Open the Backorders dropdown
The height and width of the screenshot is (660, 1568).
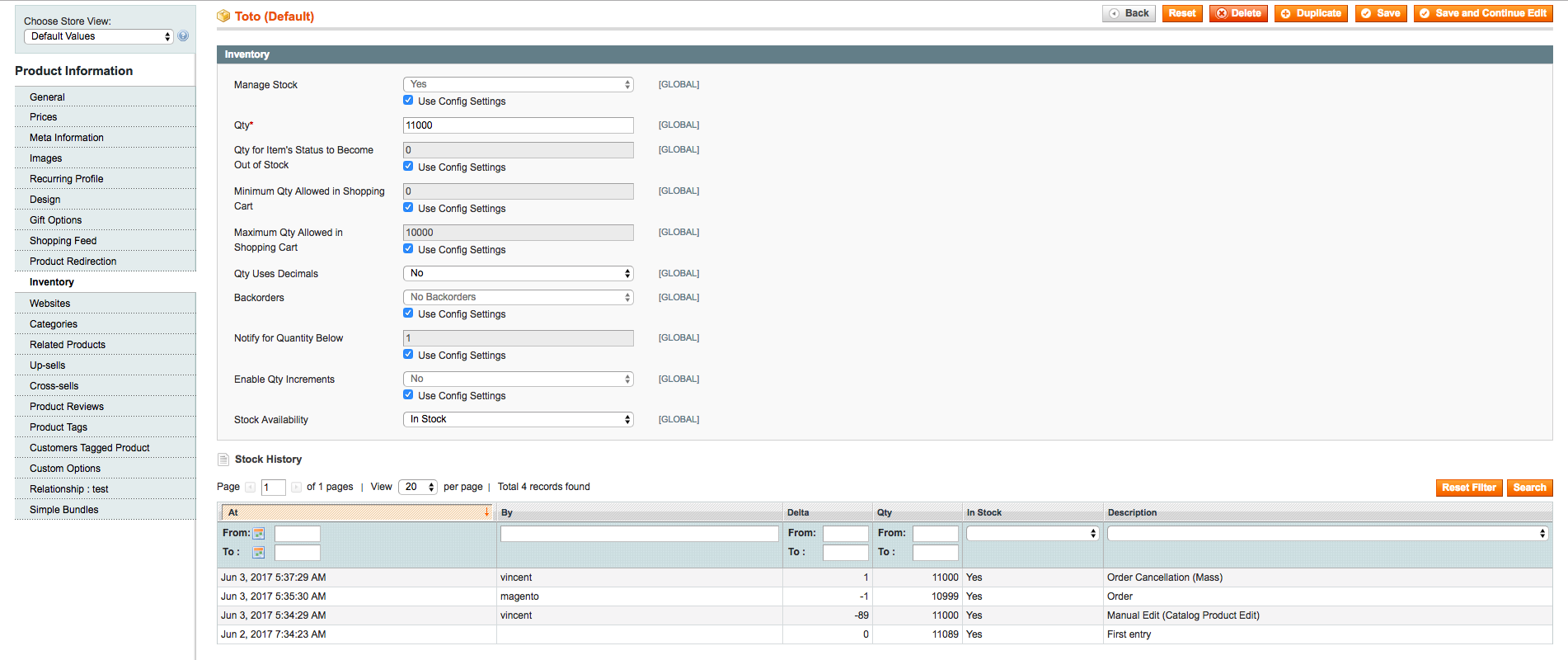(519, 297)
